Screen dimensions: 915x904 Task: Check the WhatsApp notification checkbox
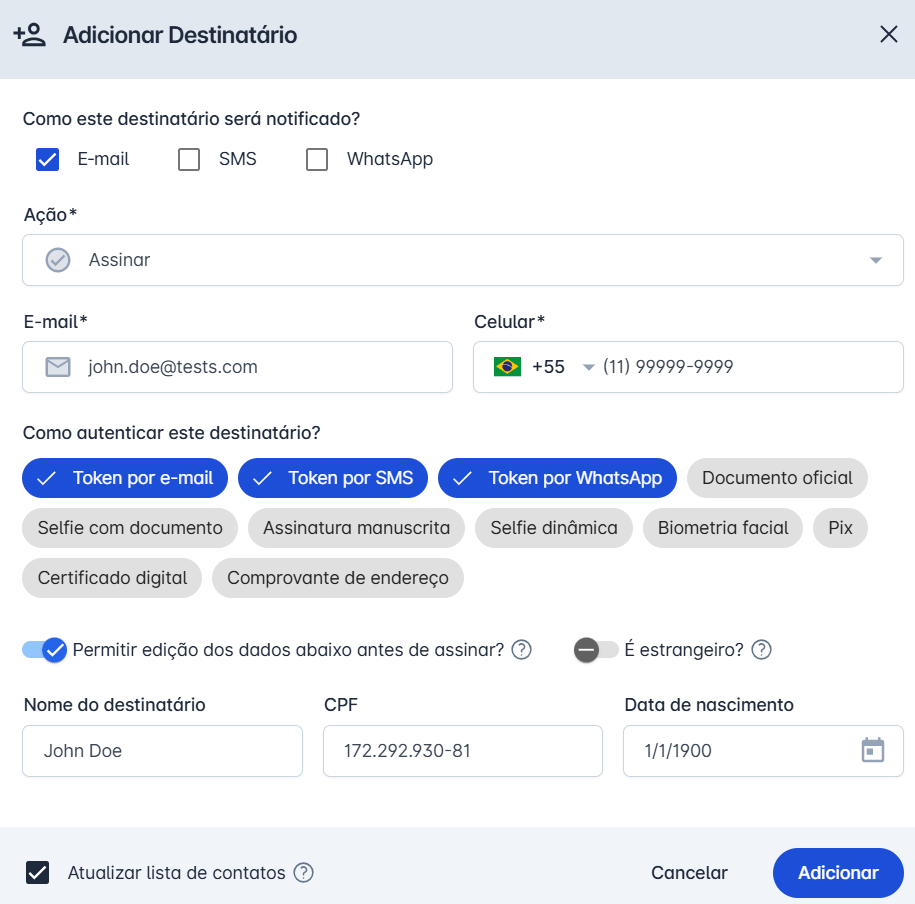(x=317, y=159)
